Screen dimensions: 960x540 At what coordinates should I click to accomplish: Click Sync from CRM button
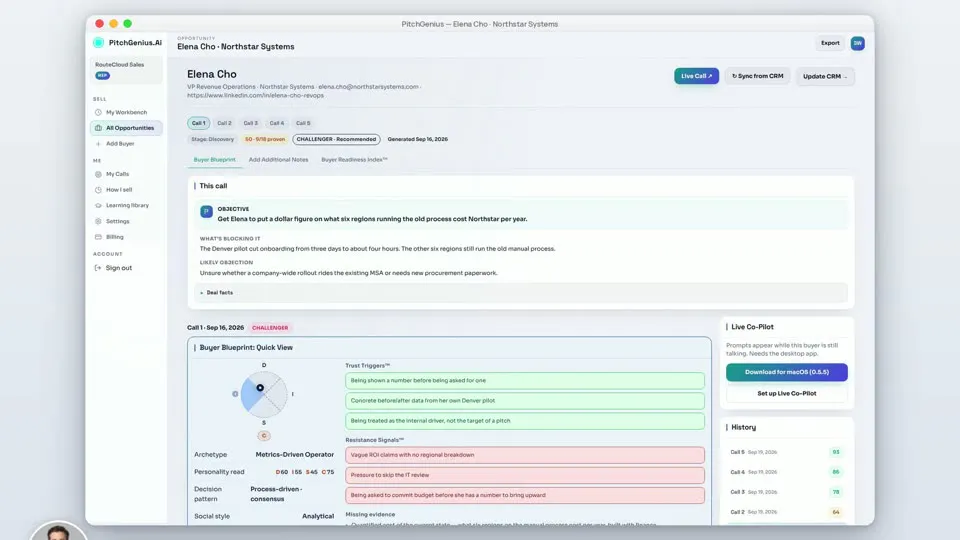click(757, 76)
